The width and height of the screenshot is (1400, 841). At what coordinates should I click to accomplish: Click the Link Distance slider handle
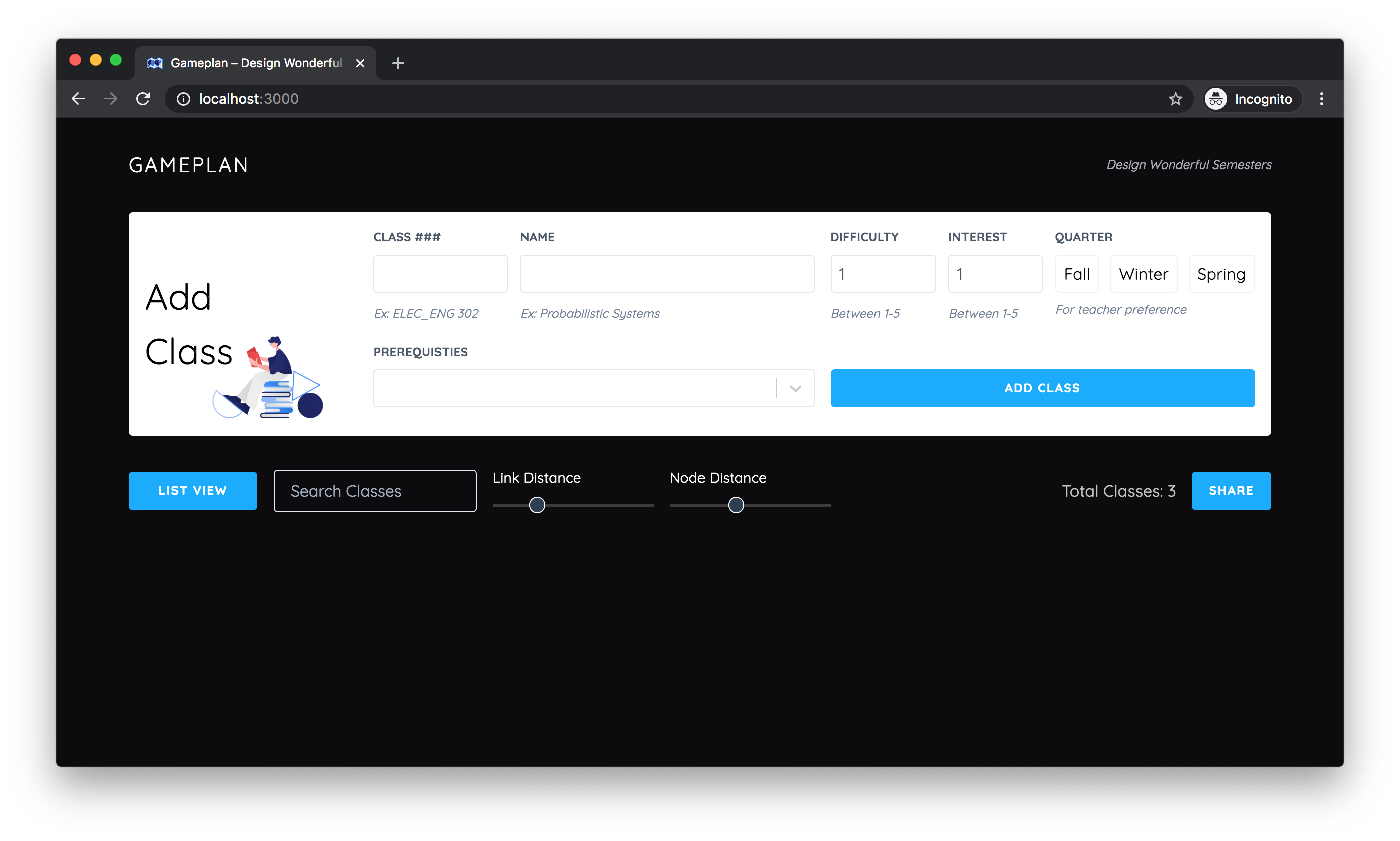[537, 505]
